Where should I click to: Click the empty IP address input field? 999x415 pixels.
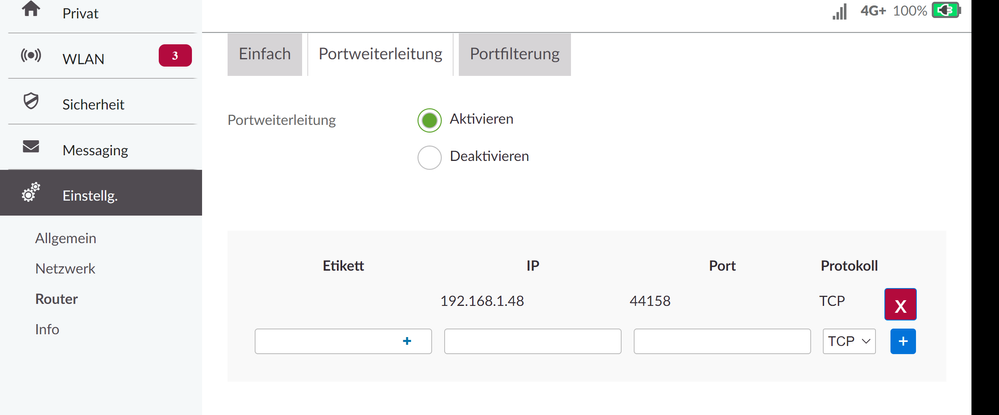532,341
